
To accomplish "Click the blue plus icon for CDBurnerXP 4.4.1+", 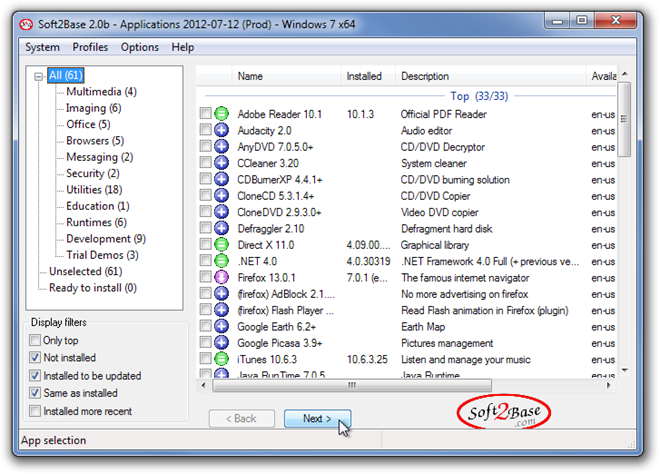I will [x=221, y=179].
